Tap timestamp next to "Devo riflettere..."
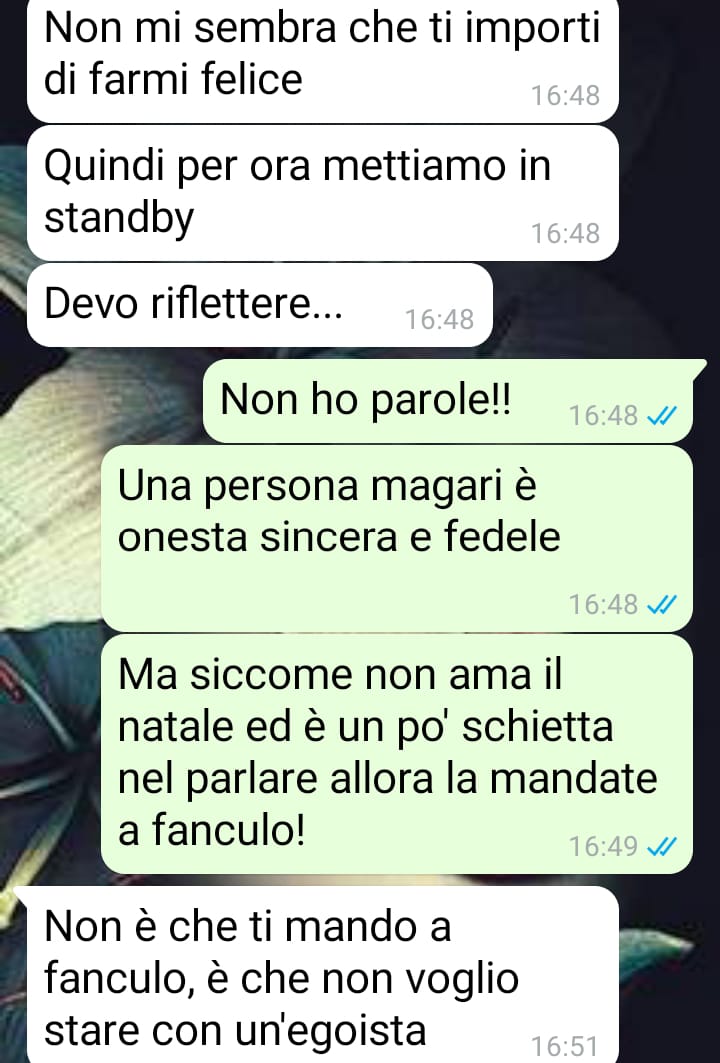 [x=439, y=319]
